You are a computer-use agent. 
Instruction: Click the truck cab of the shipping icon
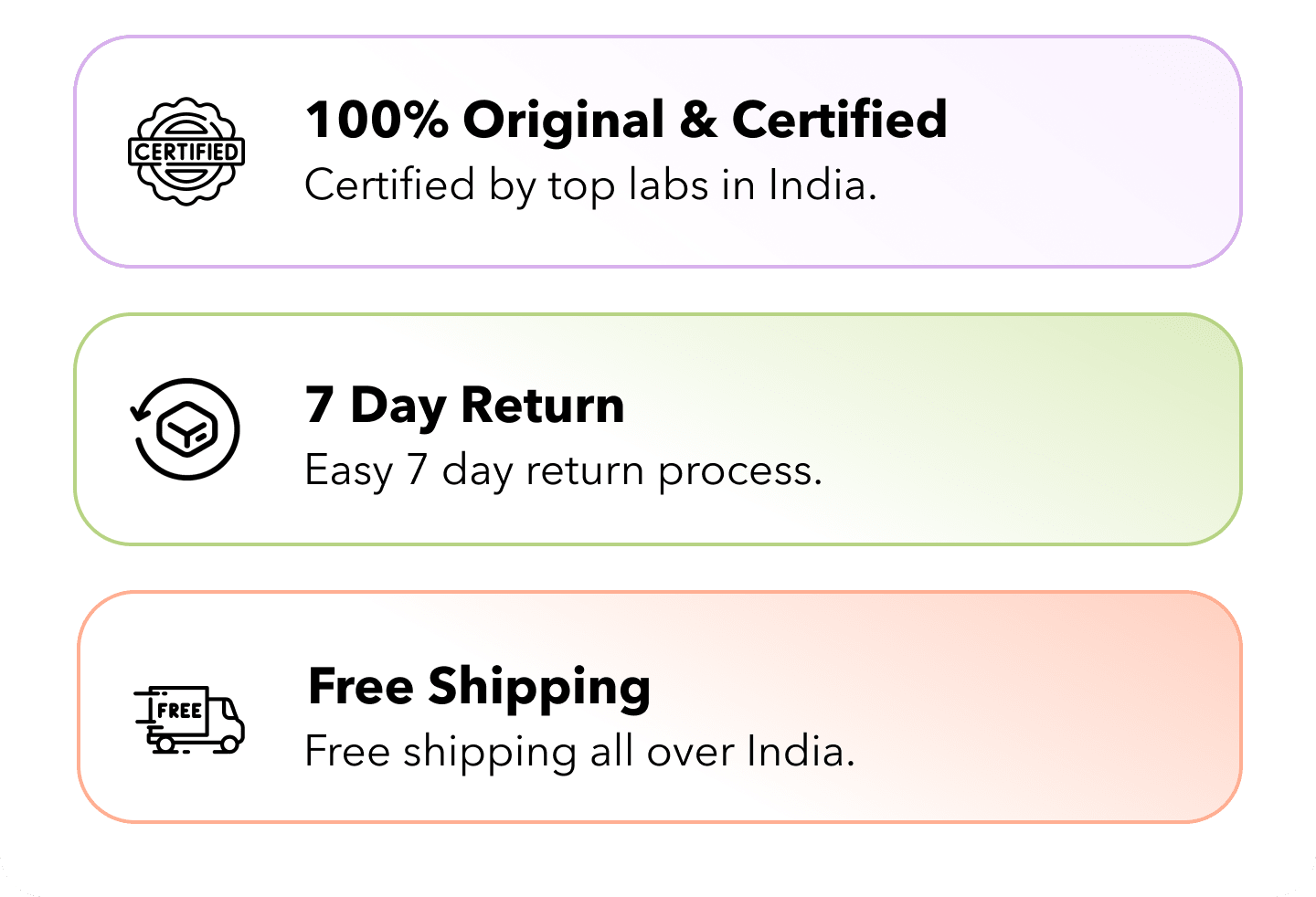(227, 720)
